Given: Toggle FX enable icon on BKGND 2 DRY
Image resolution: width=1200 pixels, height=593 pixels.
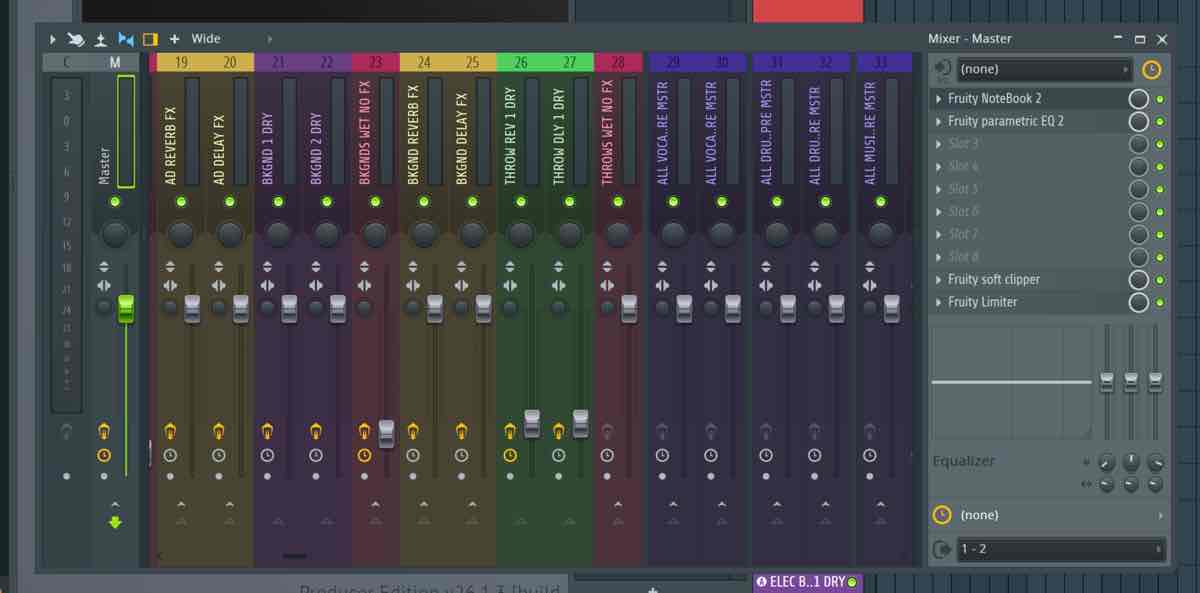Looking at the screenshot, I should (x=316, y=432).
